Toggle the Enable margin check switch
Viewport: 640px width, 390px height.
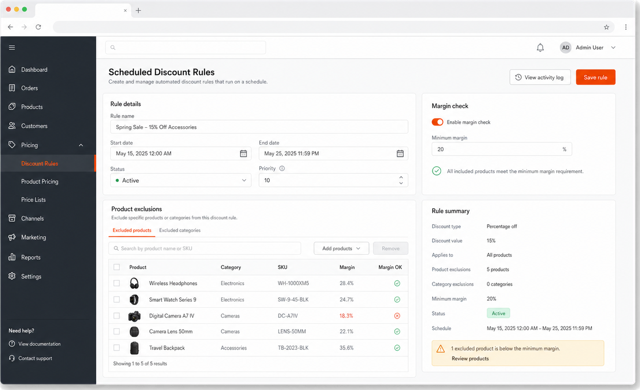tap(437, 122)
